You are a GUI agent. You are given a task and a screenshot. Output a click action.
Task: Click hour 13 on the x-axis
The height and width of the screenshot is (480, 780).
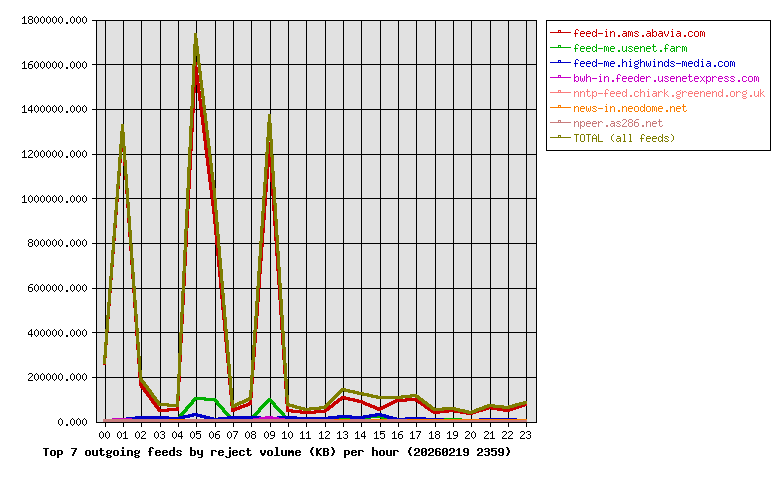(x=342, y=435)
